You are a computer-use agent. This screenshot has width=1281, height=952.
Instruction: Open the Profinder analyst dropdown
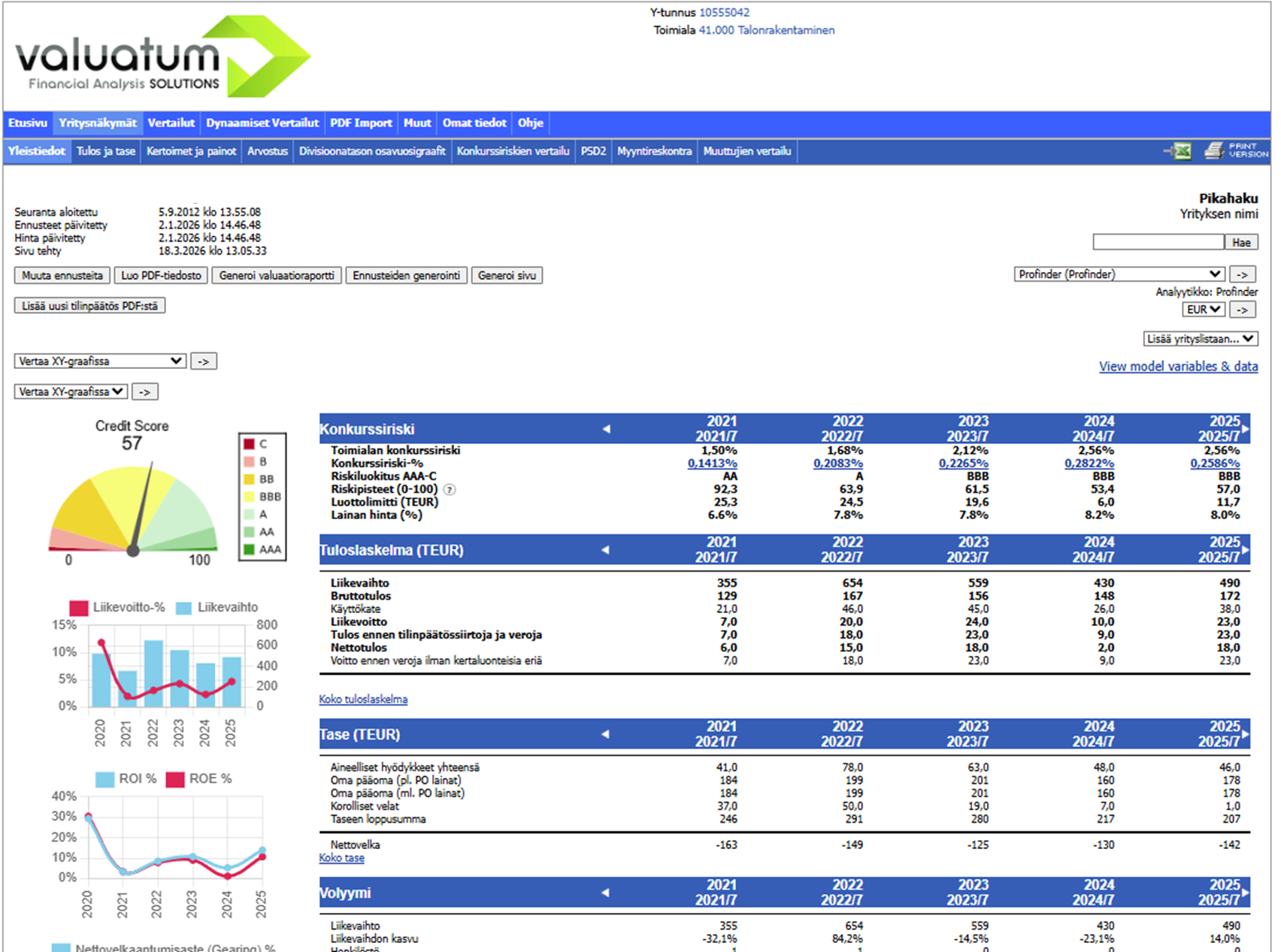tap(1119, 274)
